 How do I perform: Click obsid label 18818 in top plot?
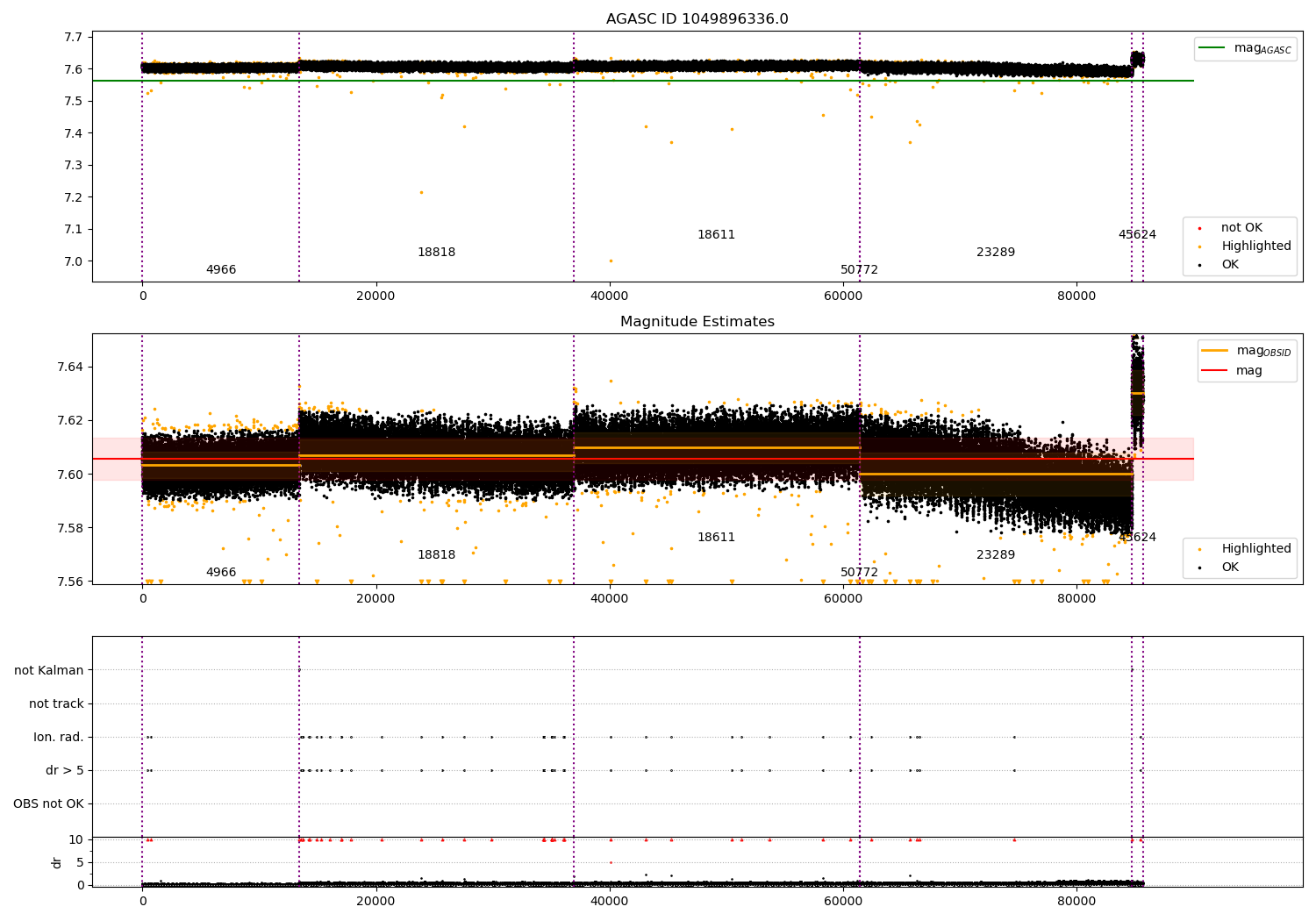point(436,253)
